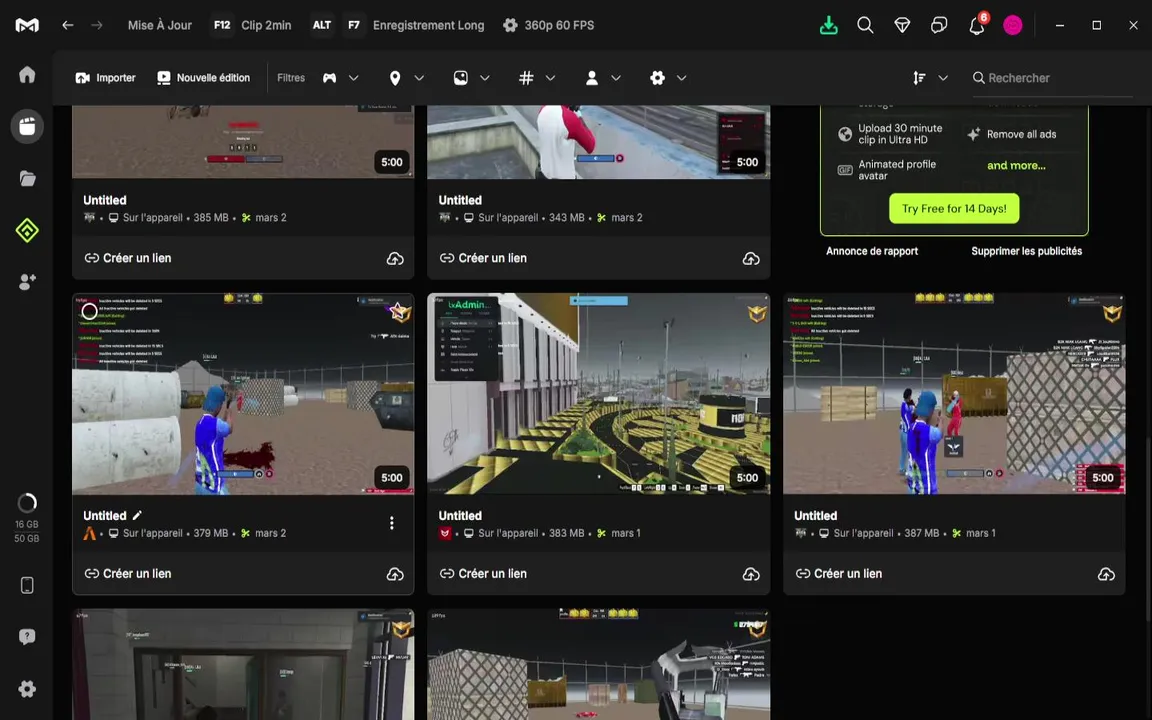The width and height of the screenshot is (1152, 720).
Task: Create link for 343 MB clip
Action: click(483, 258)
